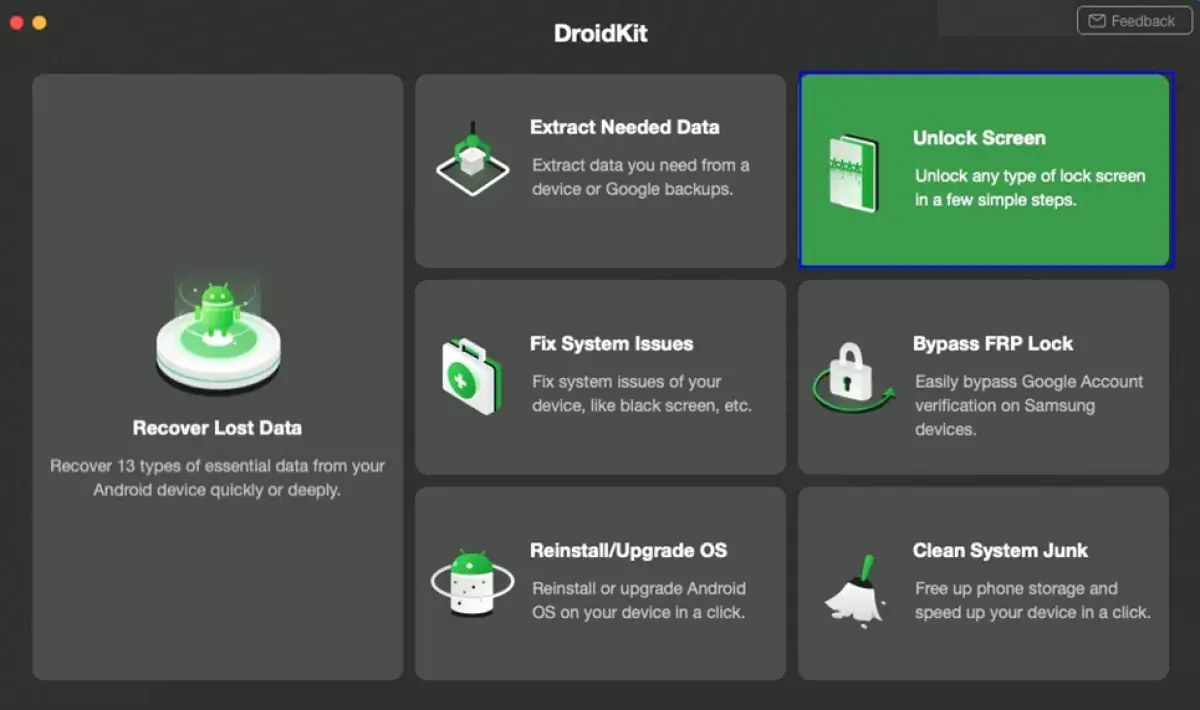
Task: Click the Reinstall/Upgrade OS android icon
Action: [472, 585]
